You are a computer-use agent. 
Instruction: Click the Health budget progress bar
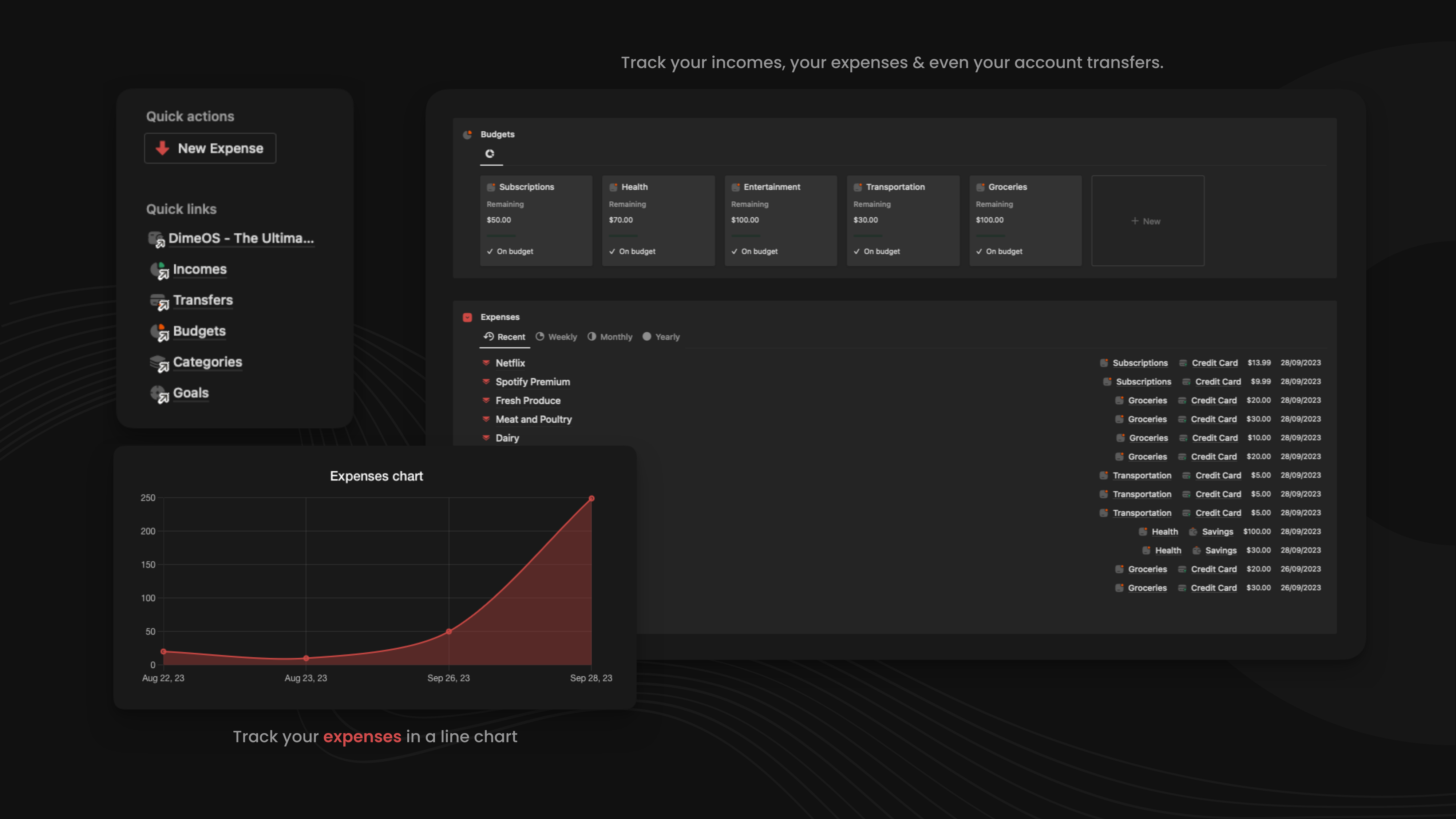623,235
